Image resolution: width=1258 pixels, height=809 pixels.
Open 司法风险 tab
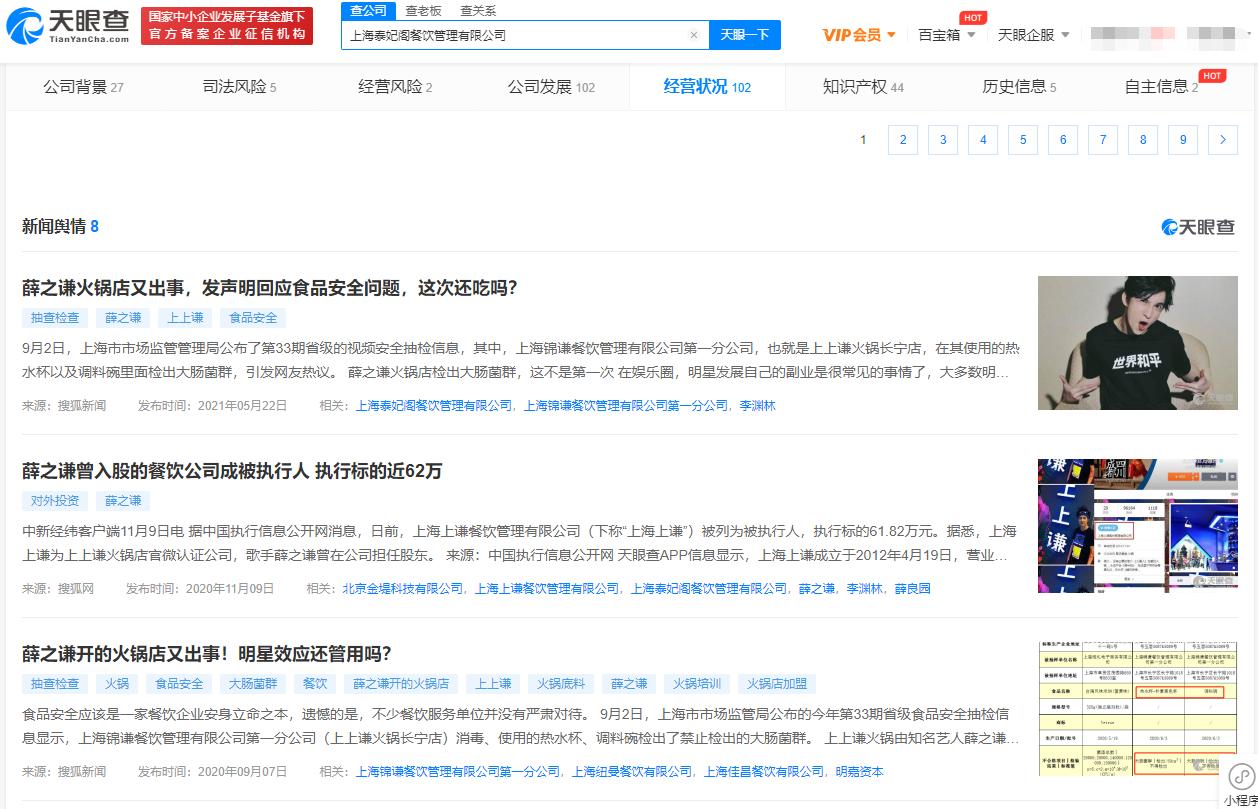(x=239, y=87)
